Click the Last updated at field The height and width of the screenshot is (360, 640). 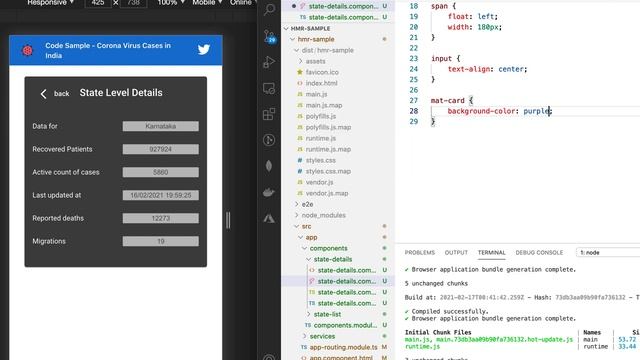160,196
